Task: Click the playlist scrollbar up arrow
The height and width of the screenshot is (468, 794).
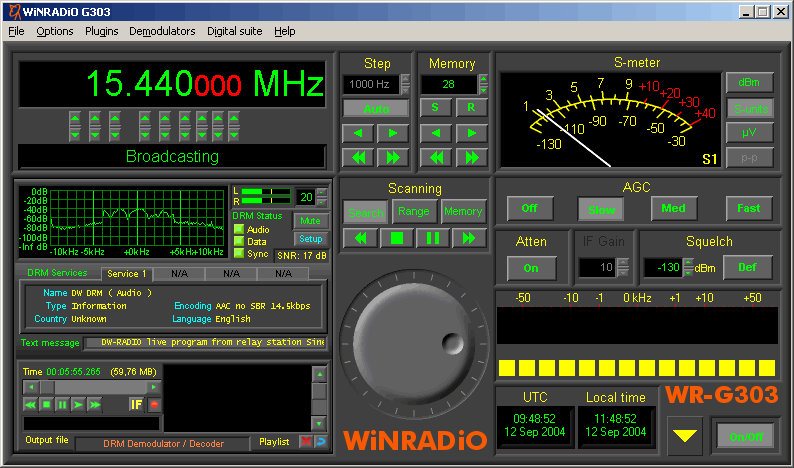Action: [x=319, y=374]
